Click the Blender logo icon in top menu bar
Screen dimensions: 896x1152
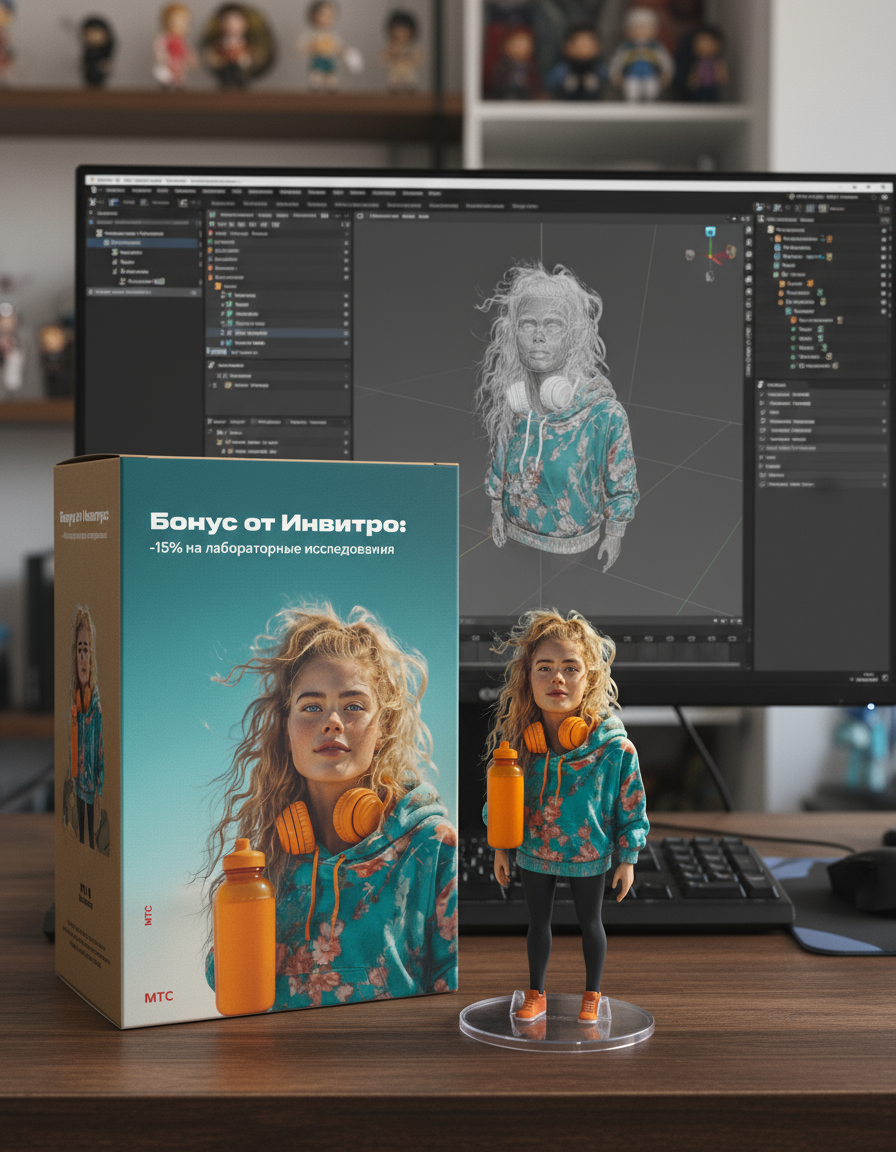coord(93,188)
